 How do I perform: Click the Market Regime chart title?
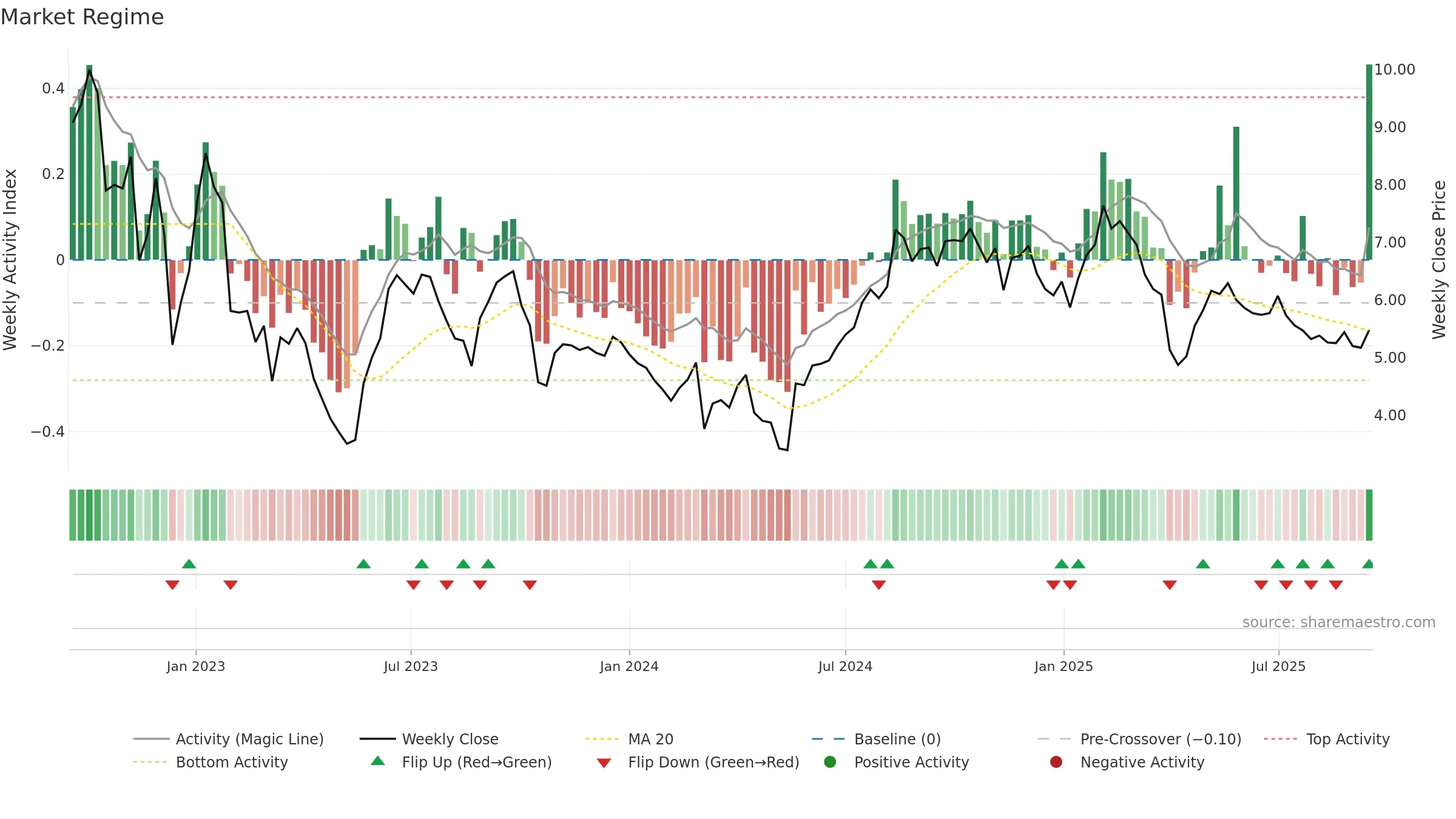(82, 17)
